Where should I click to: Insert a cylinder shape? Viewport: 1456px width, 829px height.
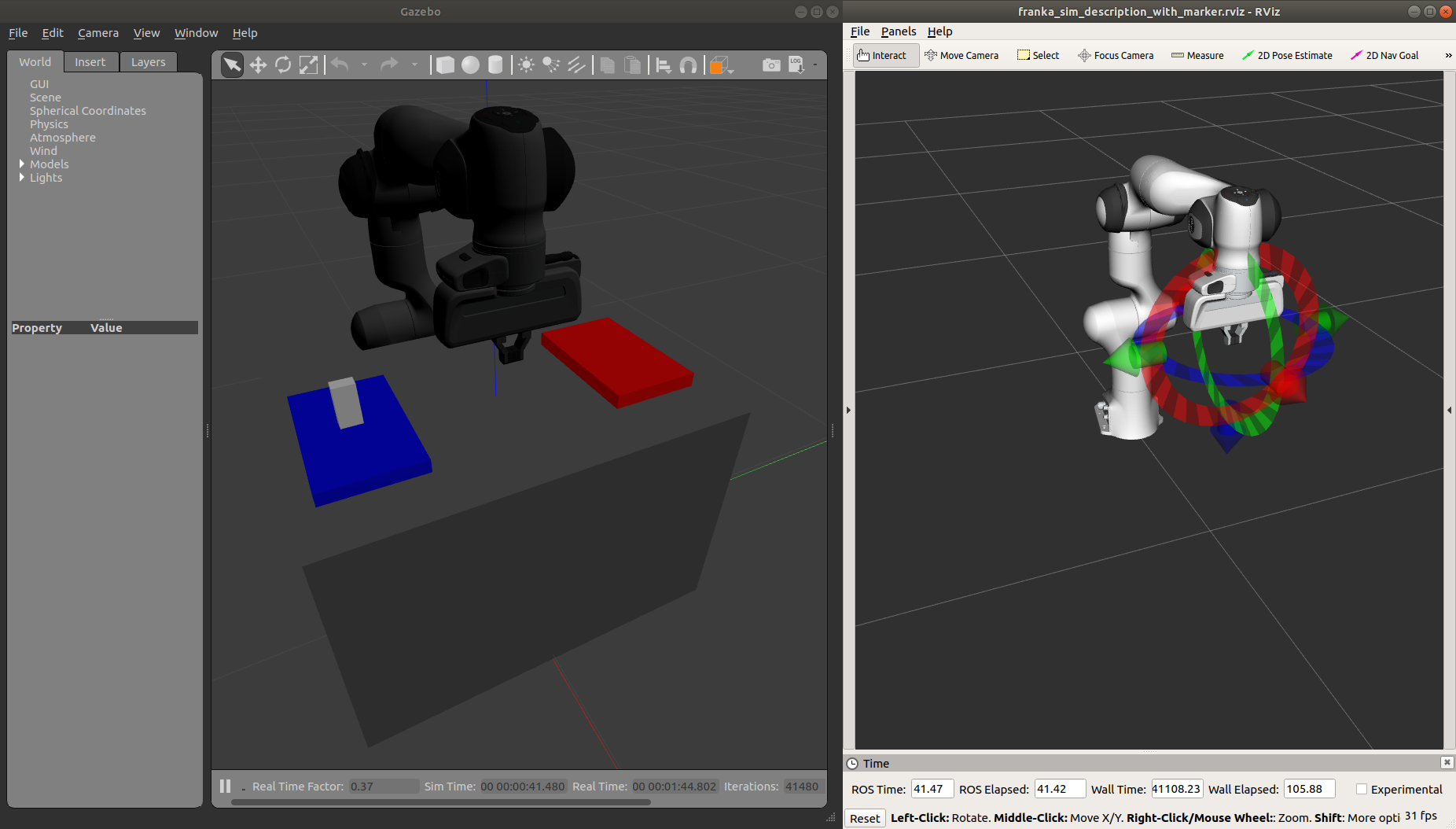[495, 64]
